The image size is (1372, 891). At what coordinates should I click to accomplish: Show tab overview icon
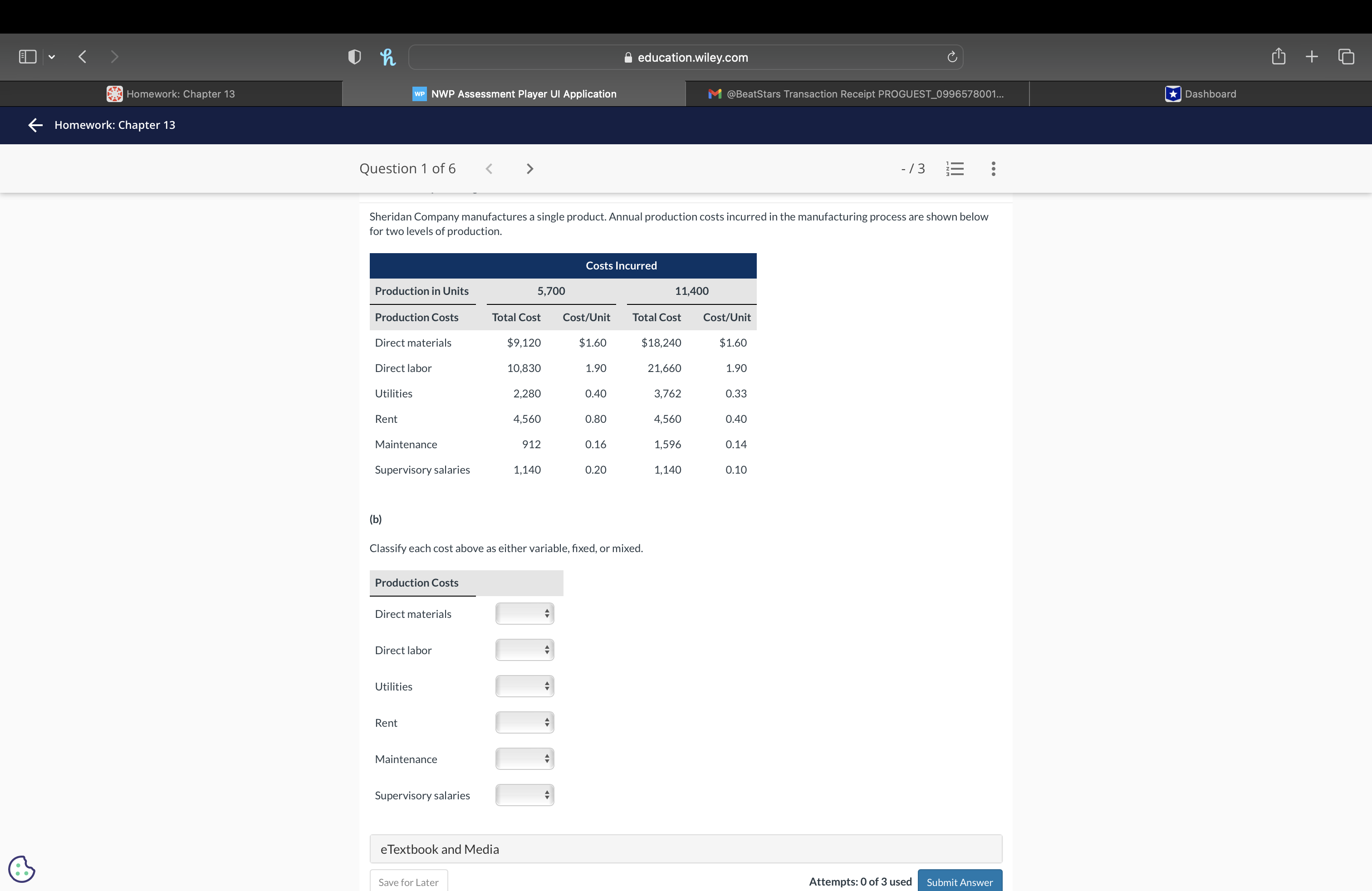click(1346, 56)
